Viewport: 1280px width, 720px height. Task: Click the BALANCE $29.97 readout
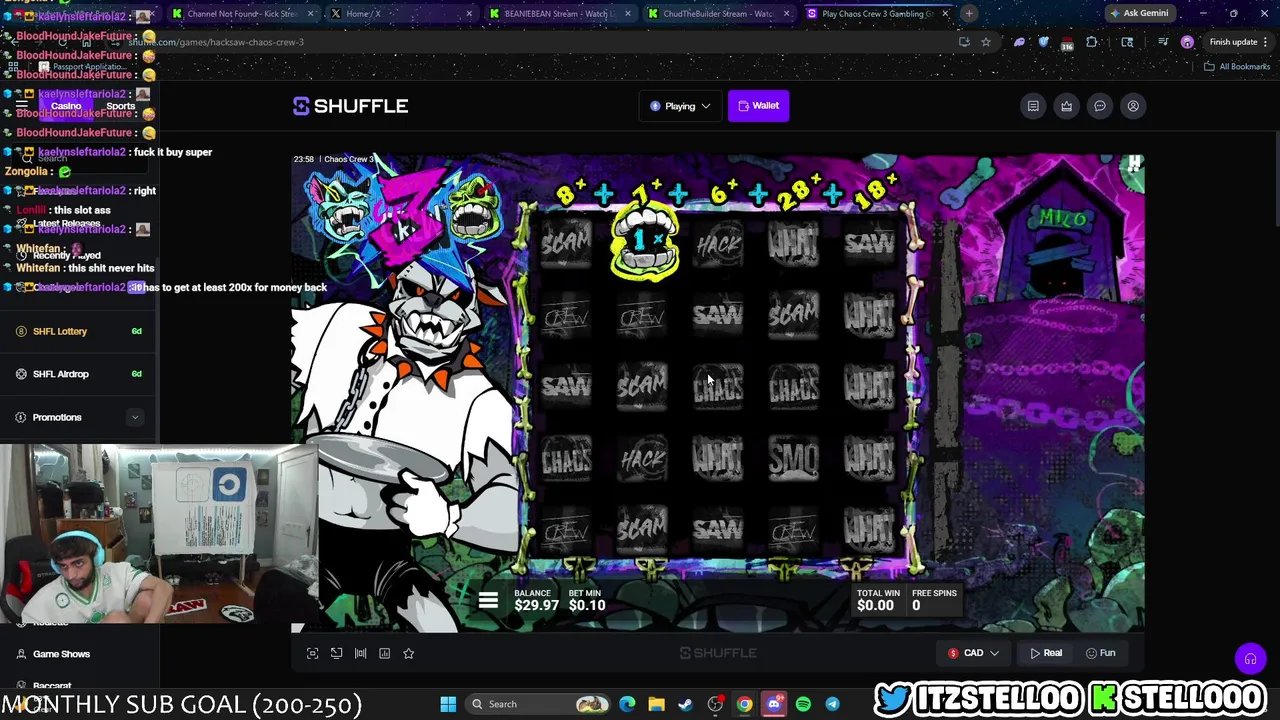click(536, 600)
